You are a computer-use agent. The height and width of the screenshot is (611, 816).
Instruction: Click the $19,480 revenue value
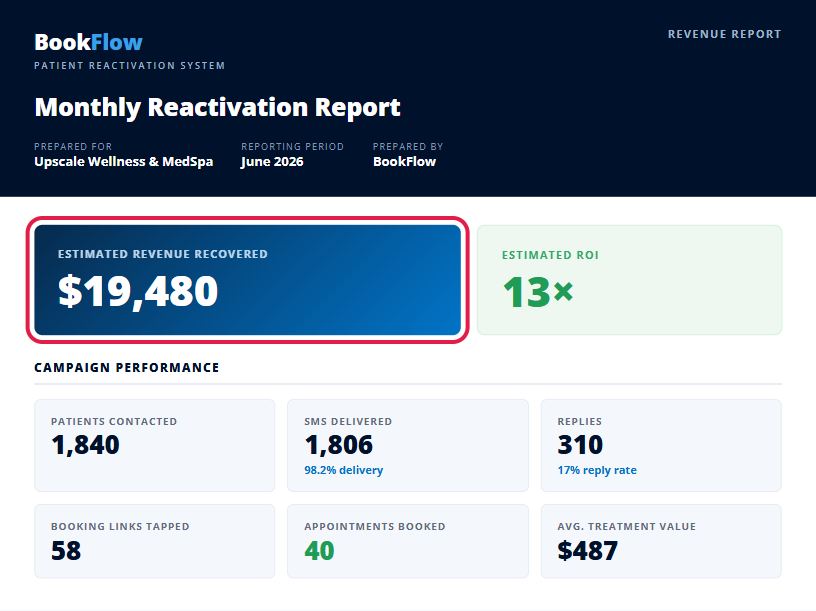point(138,291)
